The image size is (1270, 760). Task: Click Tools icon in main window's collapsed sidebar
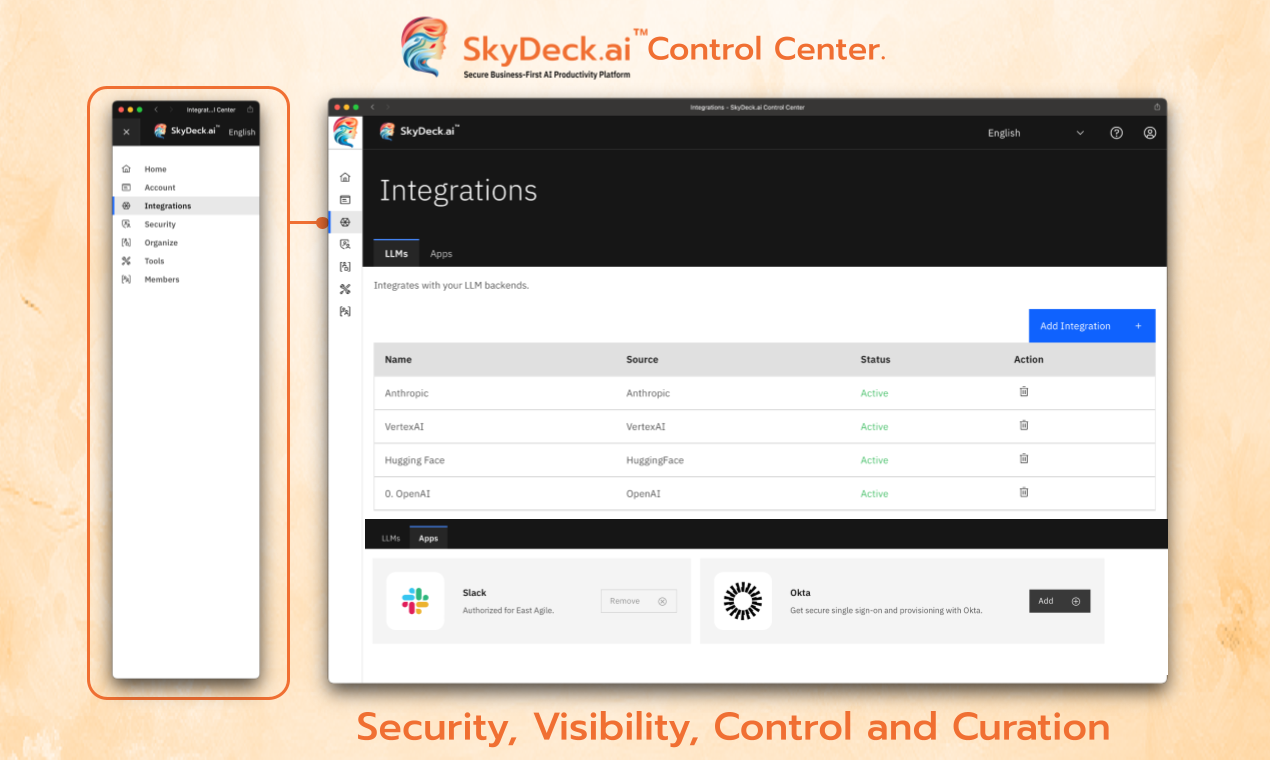click(345, 289)
